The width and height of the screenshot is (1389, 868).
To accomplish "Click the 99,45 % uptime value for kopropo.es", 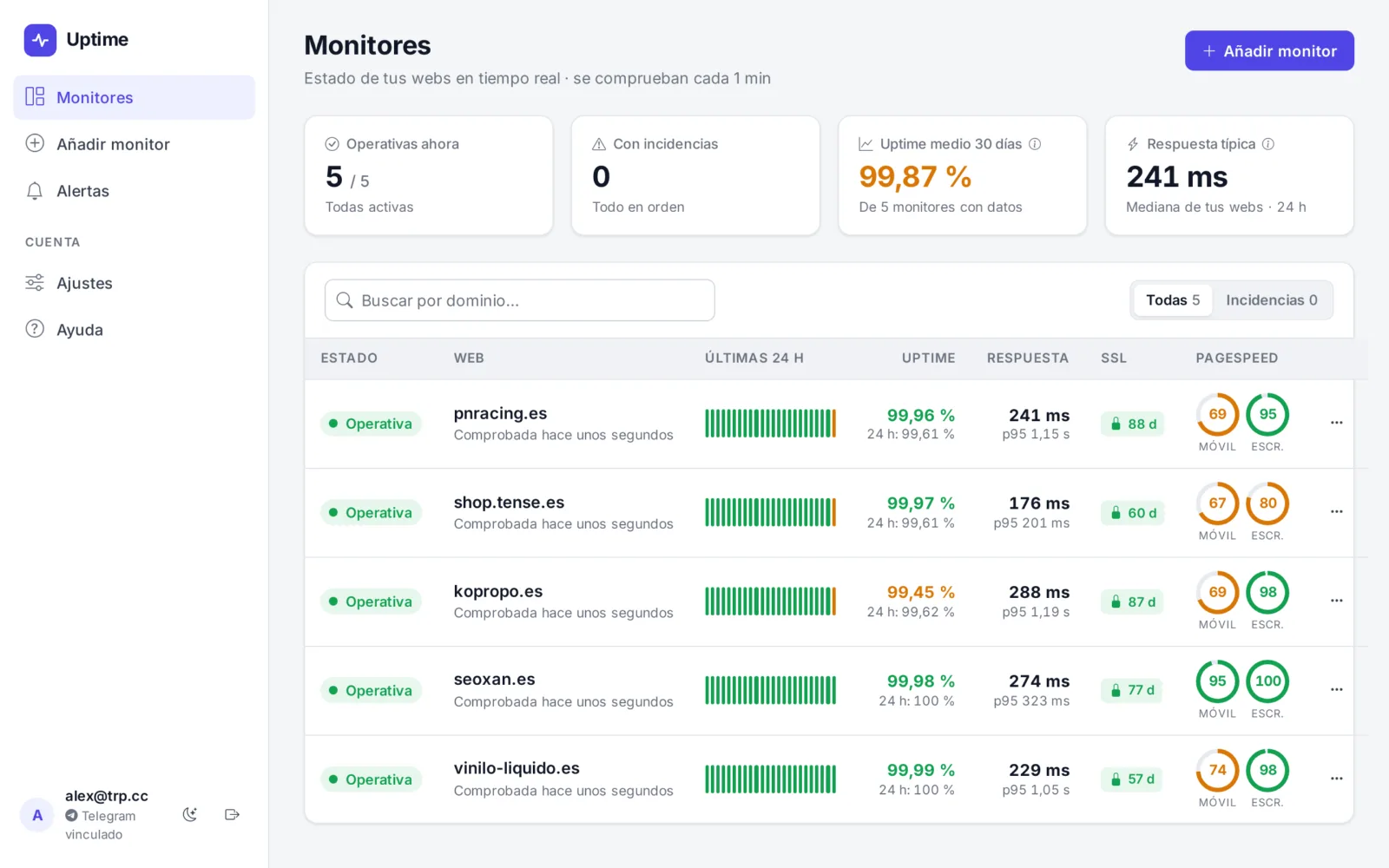I will pyautogui.click(x=920, y=592).
